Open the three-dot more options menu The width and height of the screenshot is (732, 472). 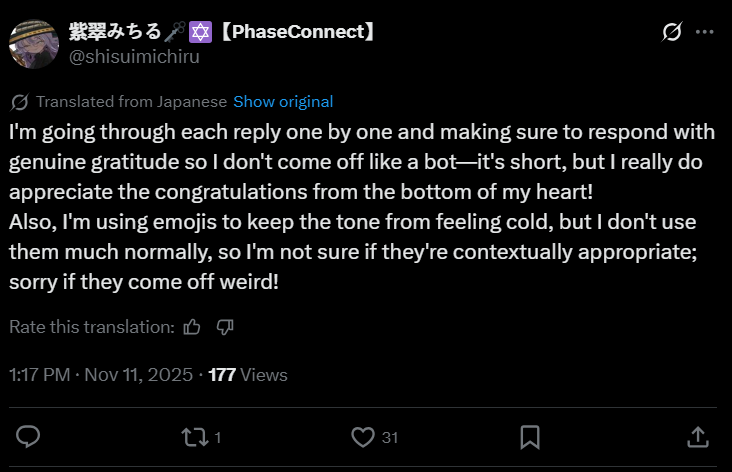pos(704,32)
